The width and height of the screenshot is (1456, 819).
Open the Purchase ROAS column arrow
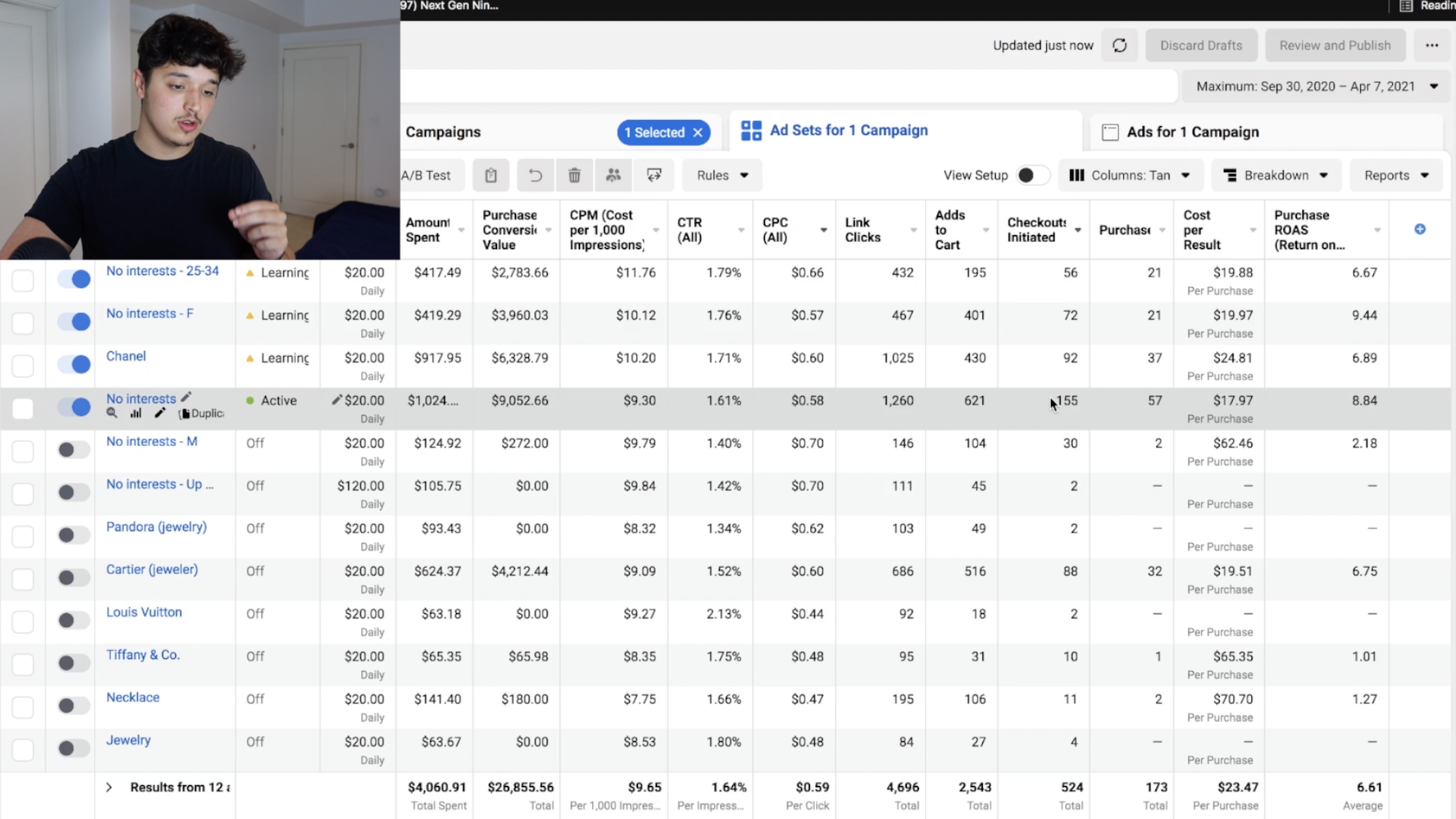(1377, 230)
